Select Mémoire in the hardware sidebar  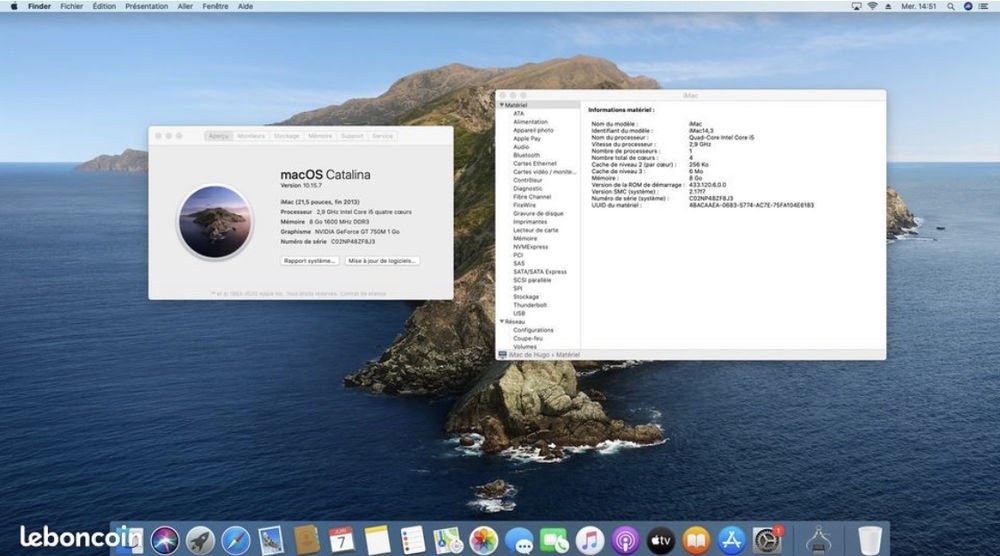[525, 238]
